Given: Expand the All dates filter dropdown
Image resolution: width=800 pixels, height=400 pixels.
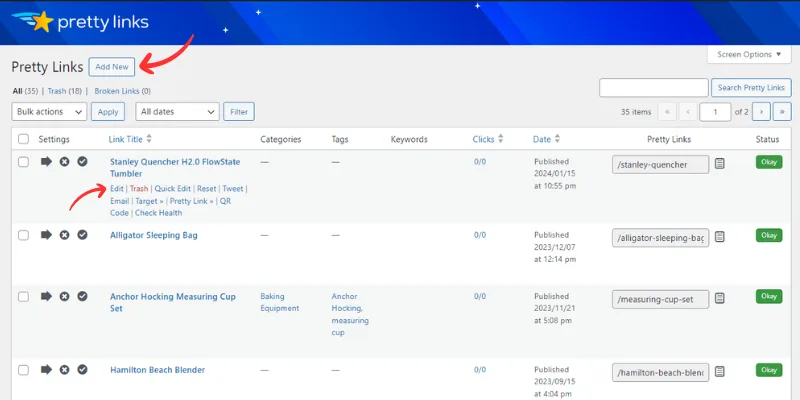Looking at the screenshot, I should pyautogui.click(x=177, y=112).
